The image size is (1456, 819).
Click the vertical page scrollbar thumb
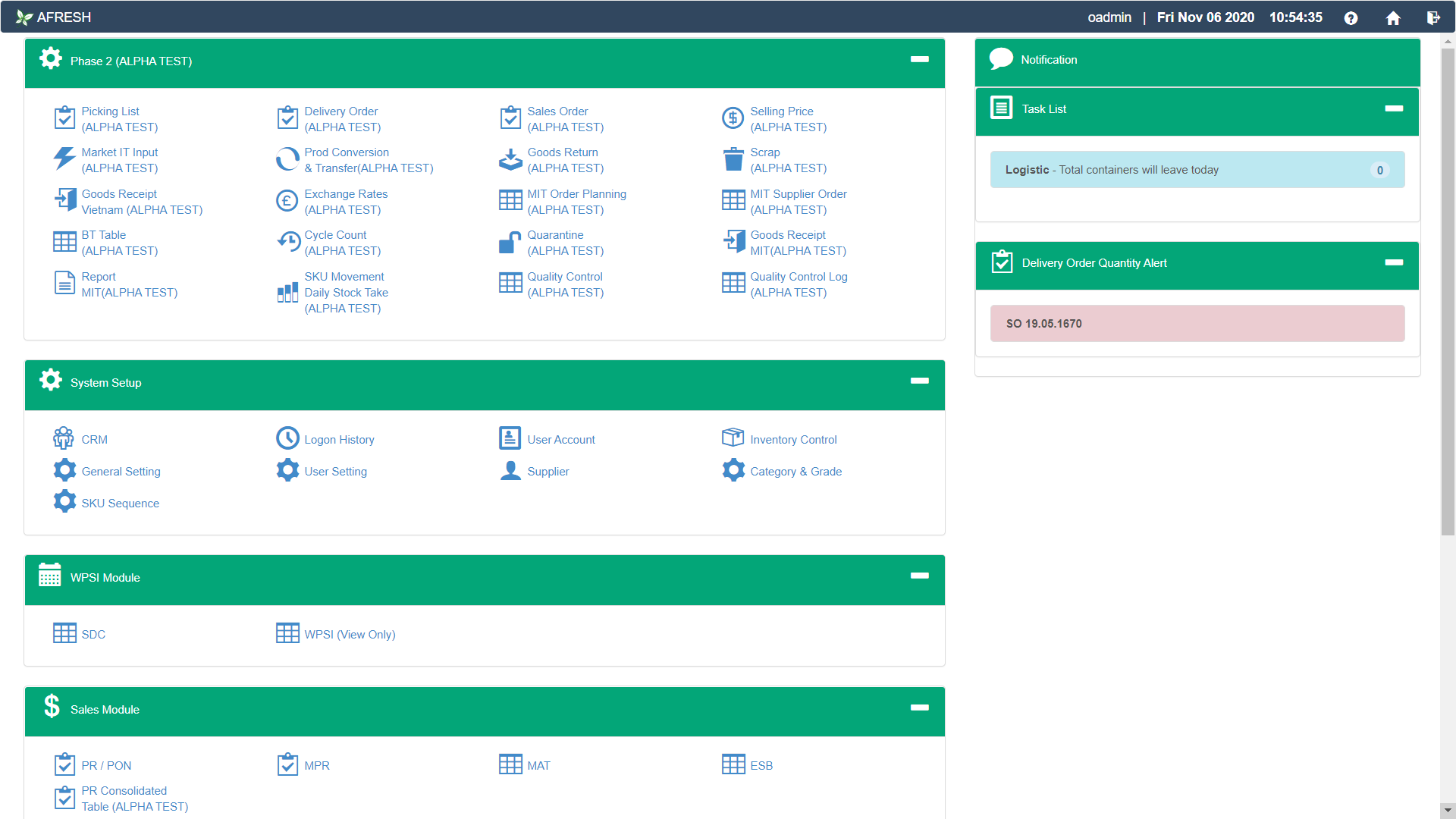coord(1447,293)
